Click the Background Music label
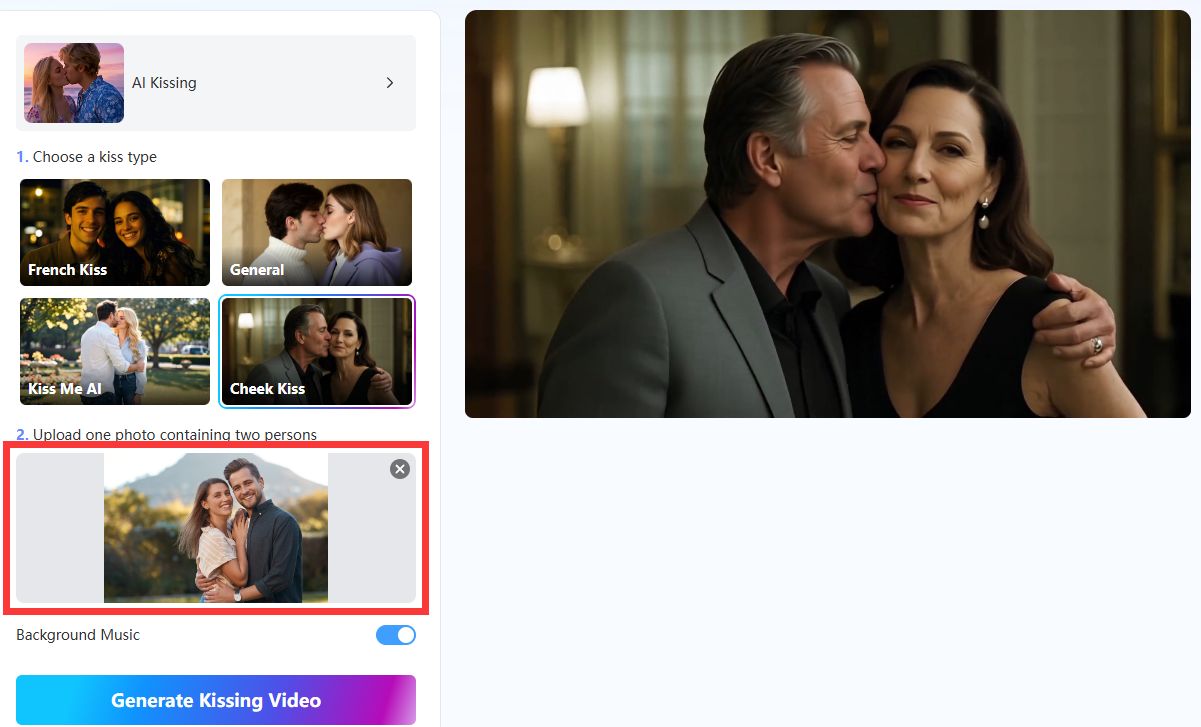The image size is (1201, 727). pos(78,635)
